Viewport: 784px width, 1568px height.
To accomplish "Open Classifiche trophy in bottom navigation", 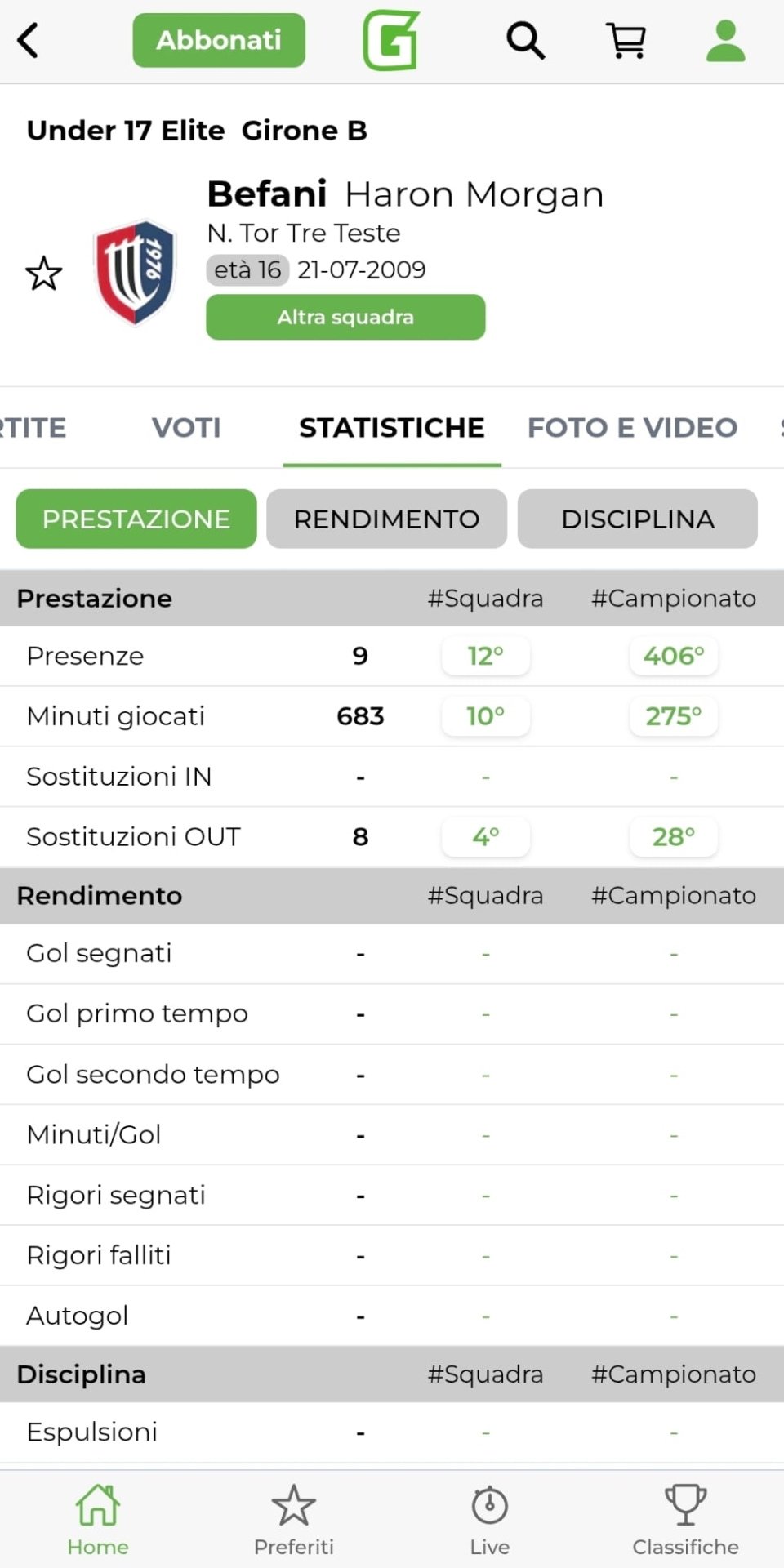I will pos(685,1519).
